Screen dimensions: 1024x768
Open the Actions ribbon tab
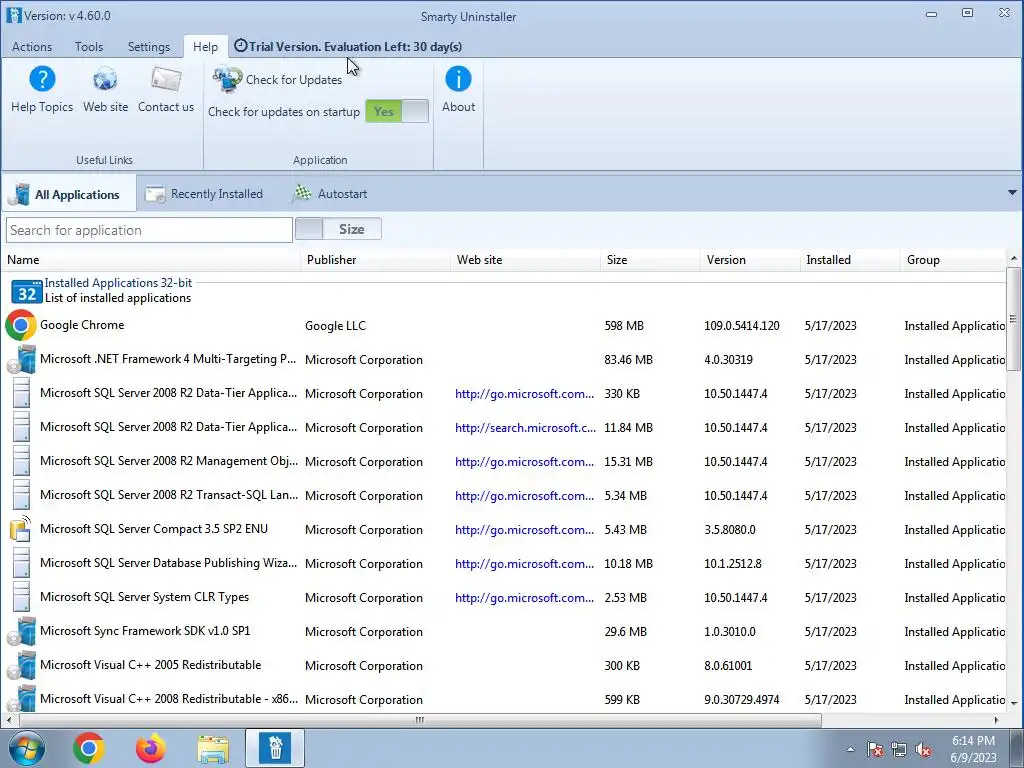pyautogui.click(x=32, y=46)
